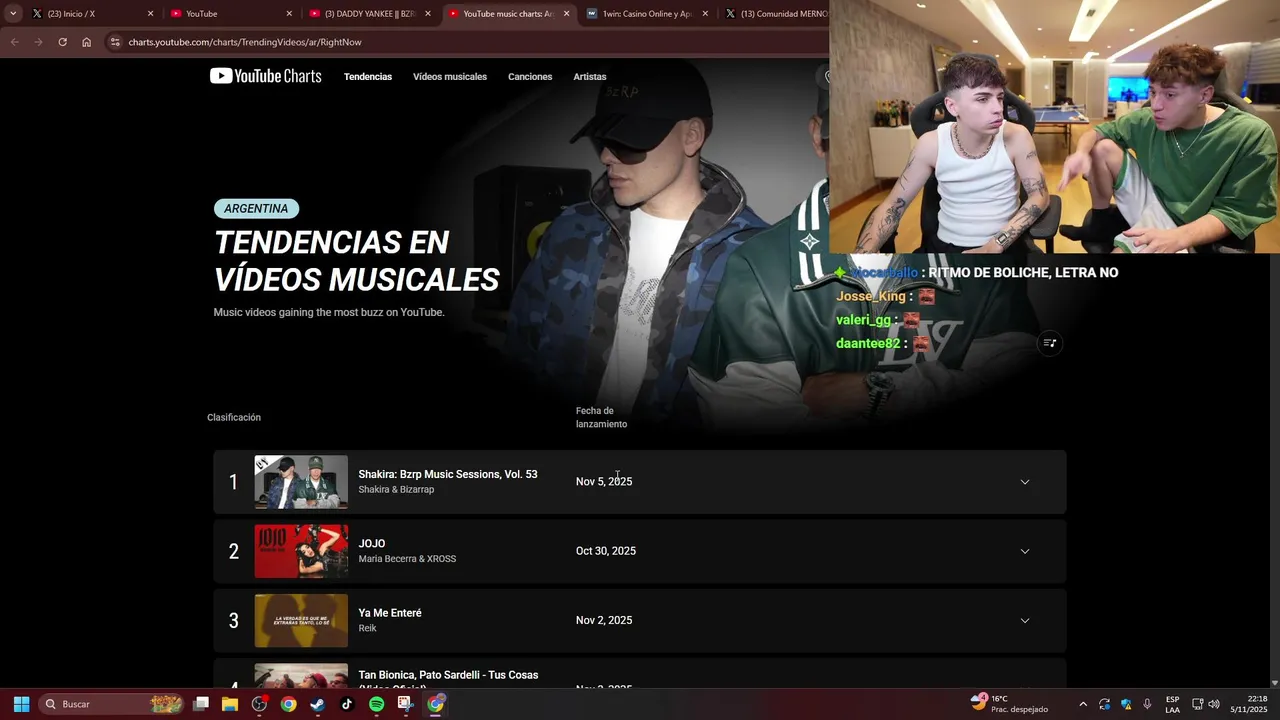Switch to the 1win Casino Online browser tab
Screen dimensions: 1280x720
646,14
